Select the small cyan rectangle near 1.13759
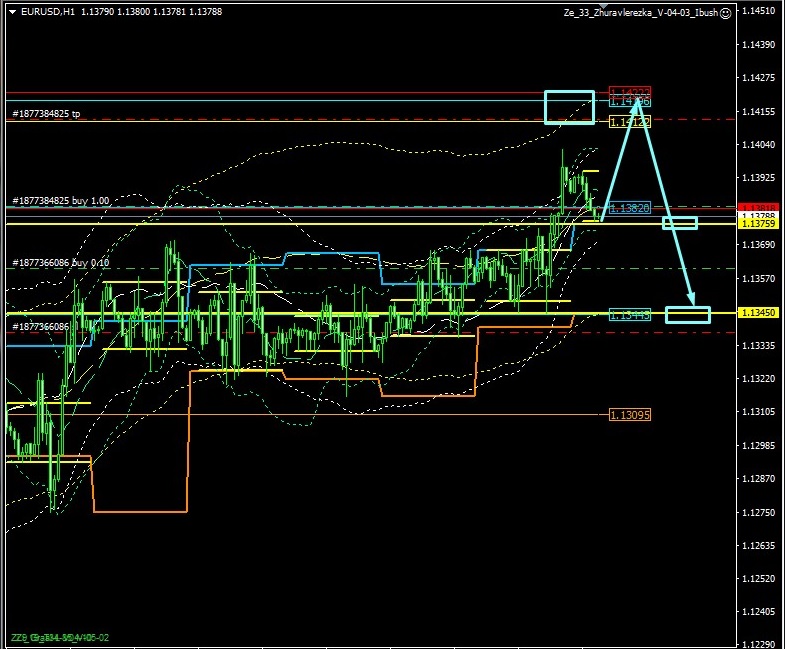The width and height of the screenshot is (787, 649). [x=680, y=222]
